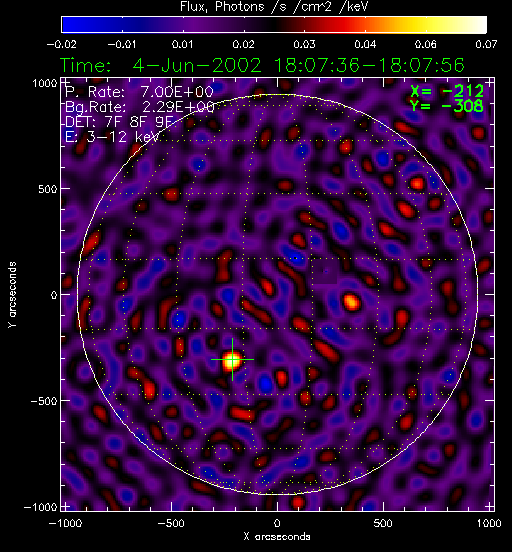This screenshot has width=512, height=552.
Task: Click the E: 3-12 keV label
Action: pyautogui.click(x=112, y=137)
